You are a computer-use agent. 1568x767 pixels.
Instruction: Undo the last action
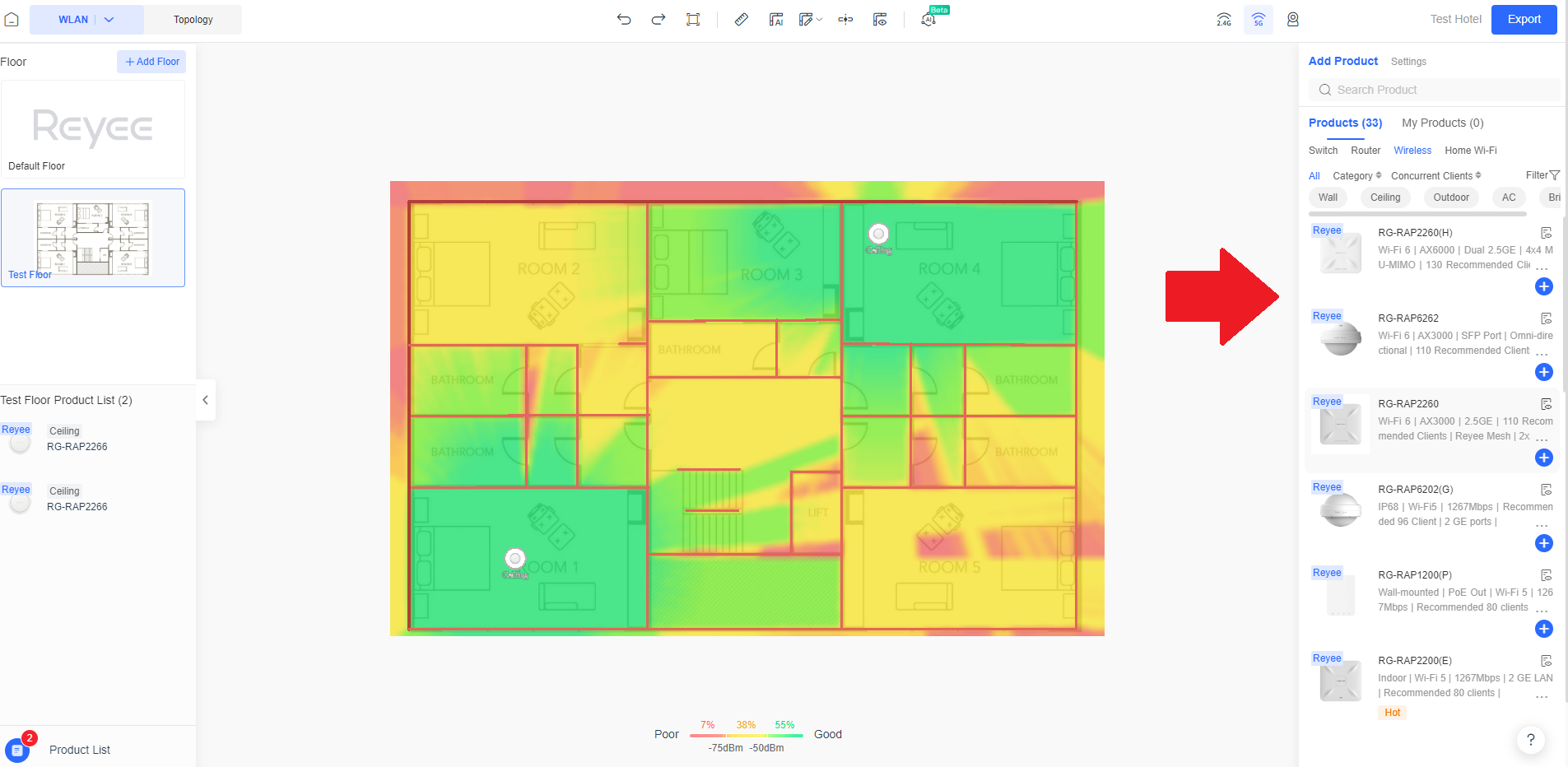pos(626,19)
